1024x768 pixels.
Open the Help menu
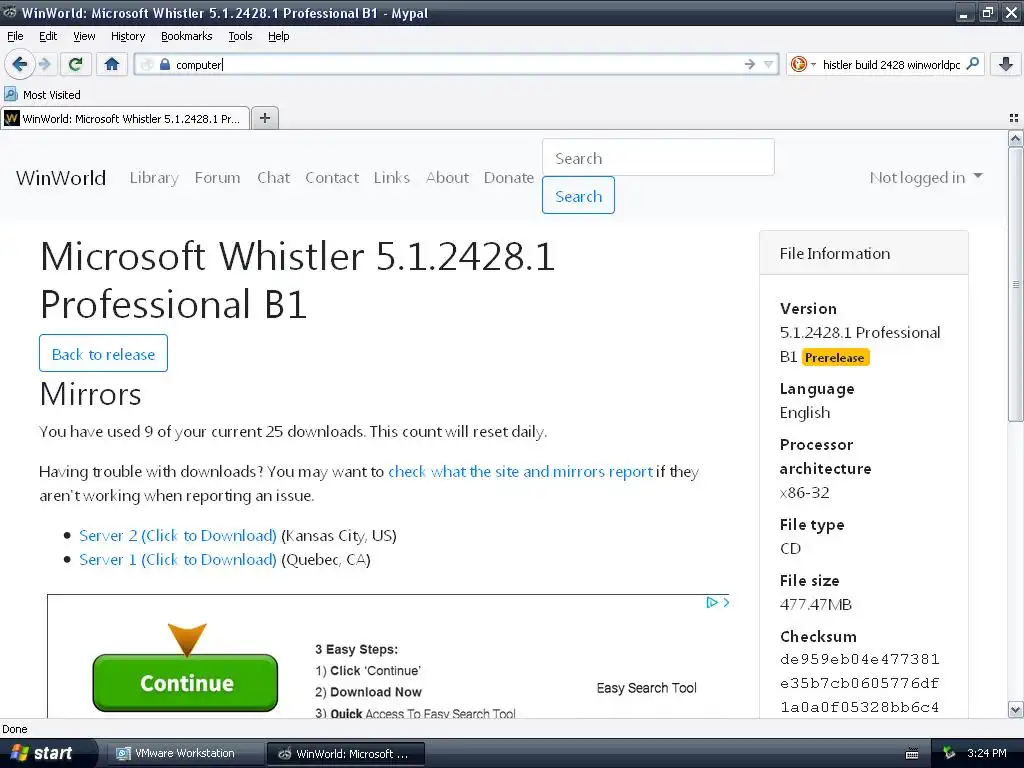pyautogui.click(x=279, y=36)
